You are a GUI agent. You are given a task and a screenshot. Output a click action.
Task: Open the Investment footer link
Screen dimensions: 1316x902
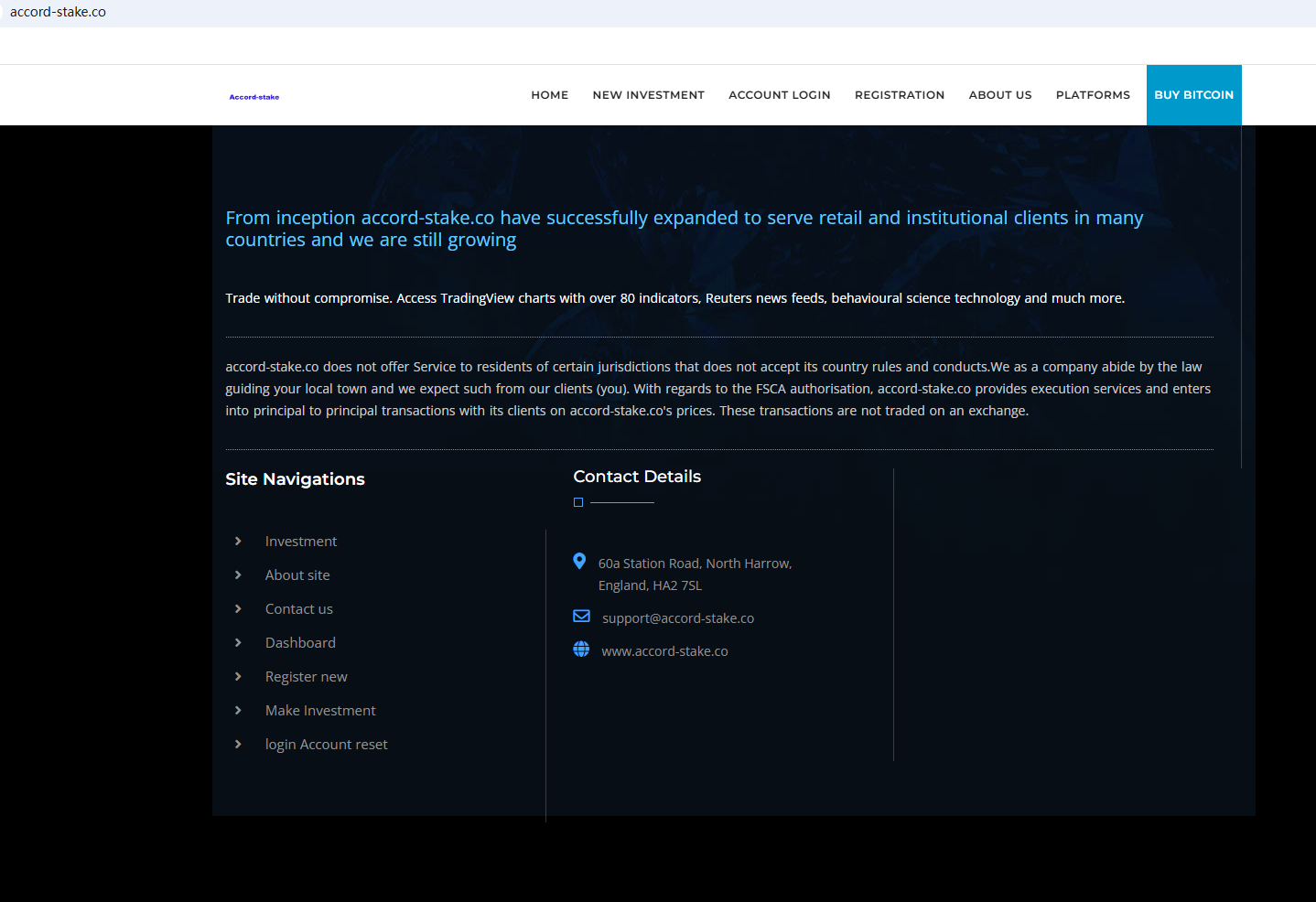301,542
